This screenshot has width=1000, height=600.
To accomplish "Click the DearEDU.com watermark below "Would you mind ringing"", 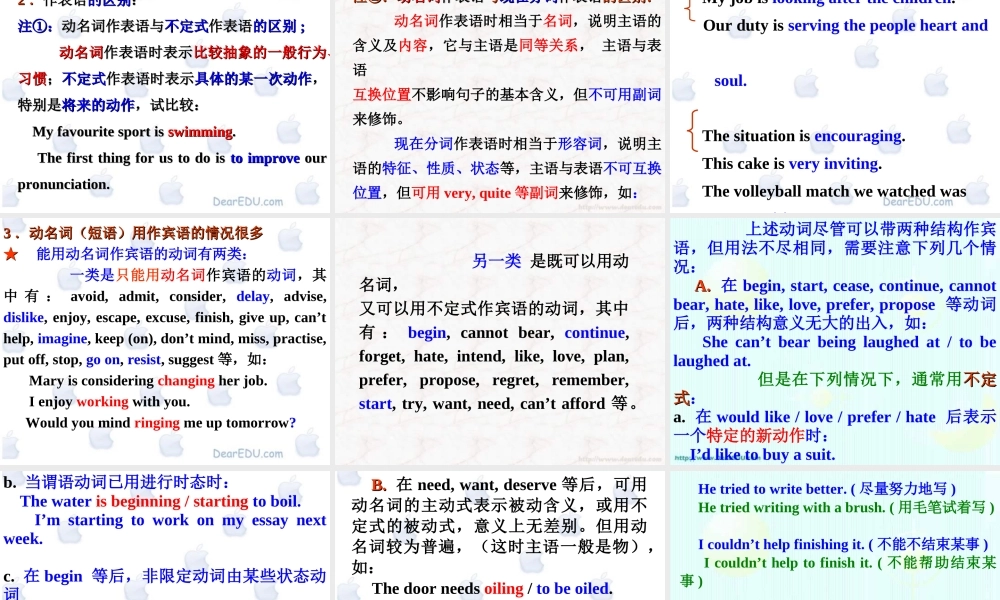I will pyautogui.click(x=248, y=453).
